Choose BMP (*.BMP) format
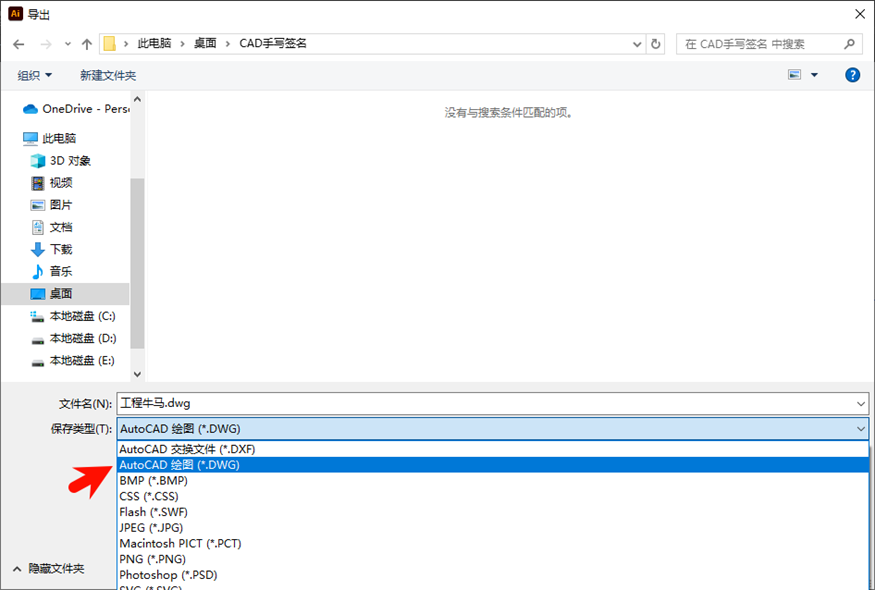The height and width of the screenshot is (590, 875). point(493,480)
